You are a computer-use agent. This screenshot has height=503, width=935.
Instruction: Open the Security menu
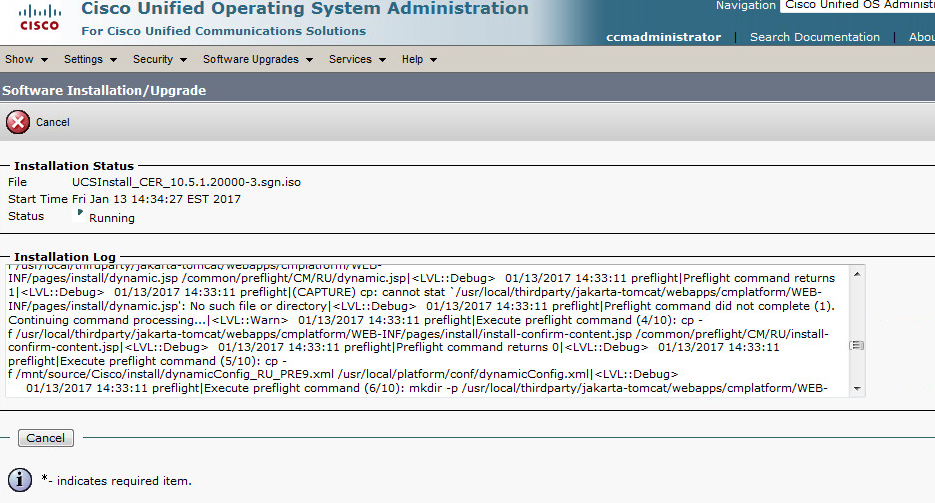160,59
